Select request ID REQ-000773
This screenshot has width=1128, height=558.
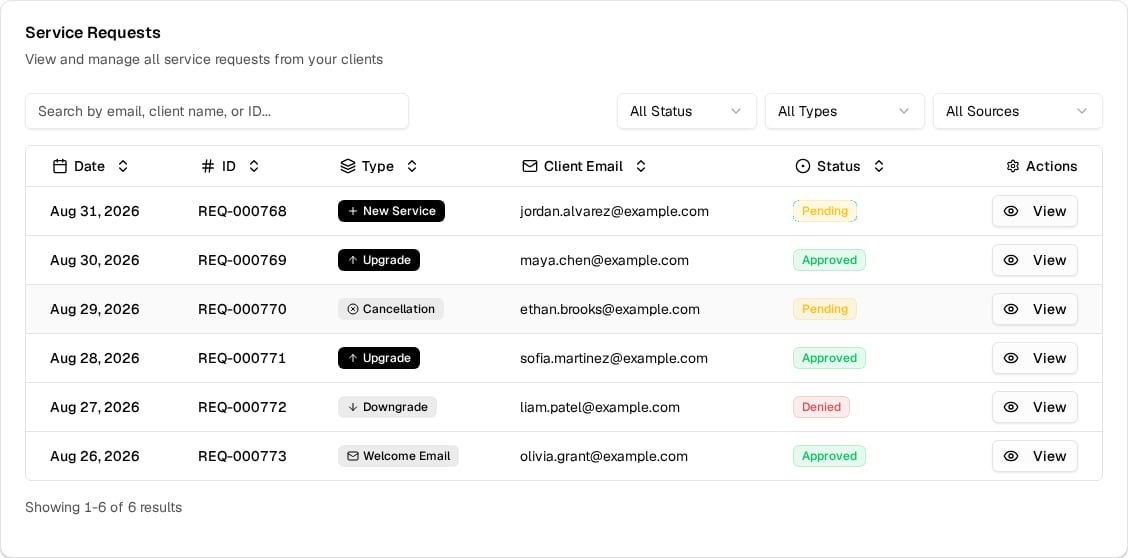point(242,456)
